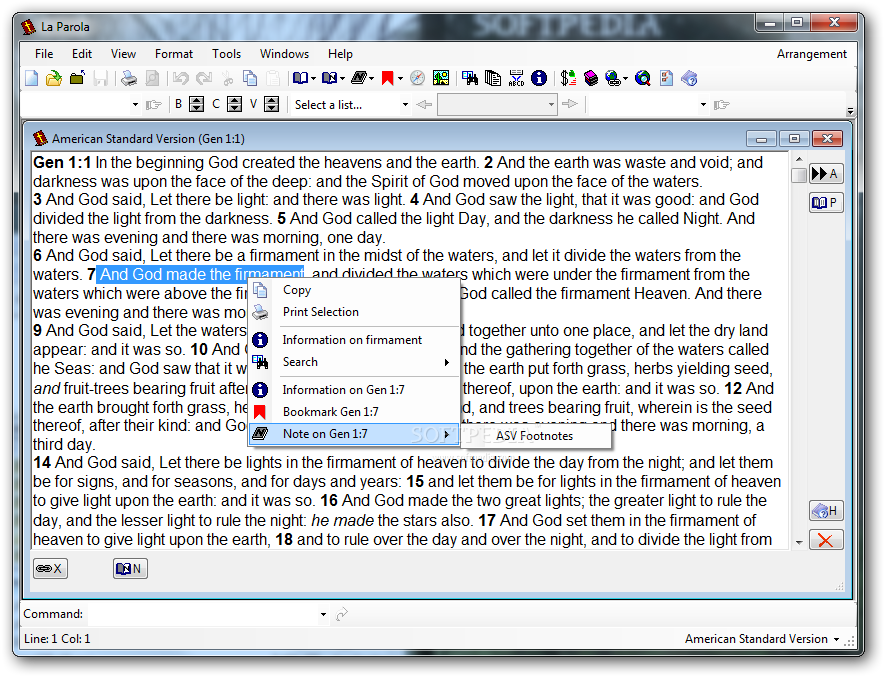Open the bookmark icon dropdown arrow
This screenshot has width=885, height=677.
pyautogui.click(x=400, y=78)
